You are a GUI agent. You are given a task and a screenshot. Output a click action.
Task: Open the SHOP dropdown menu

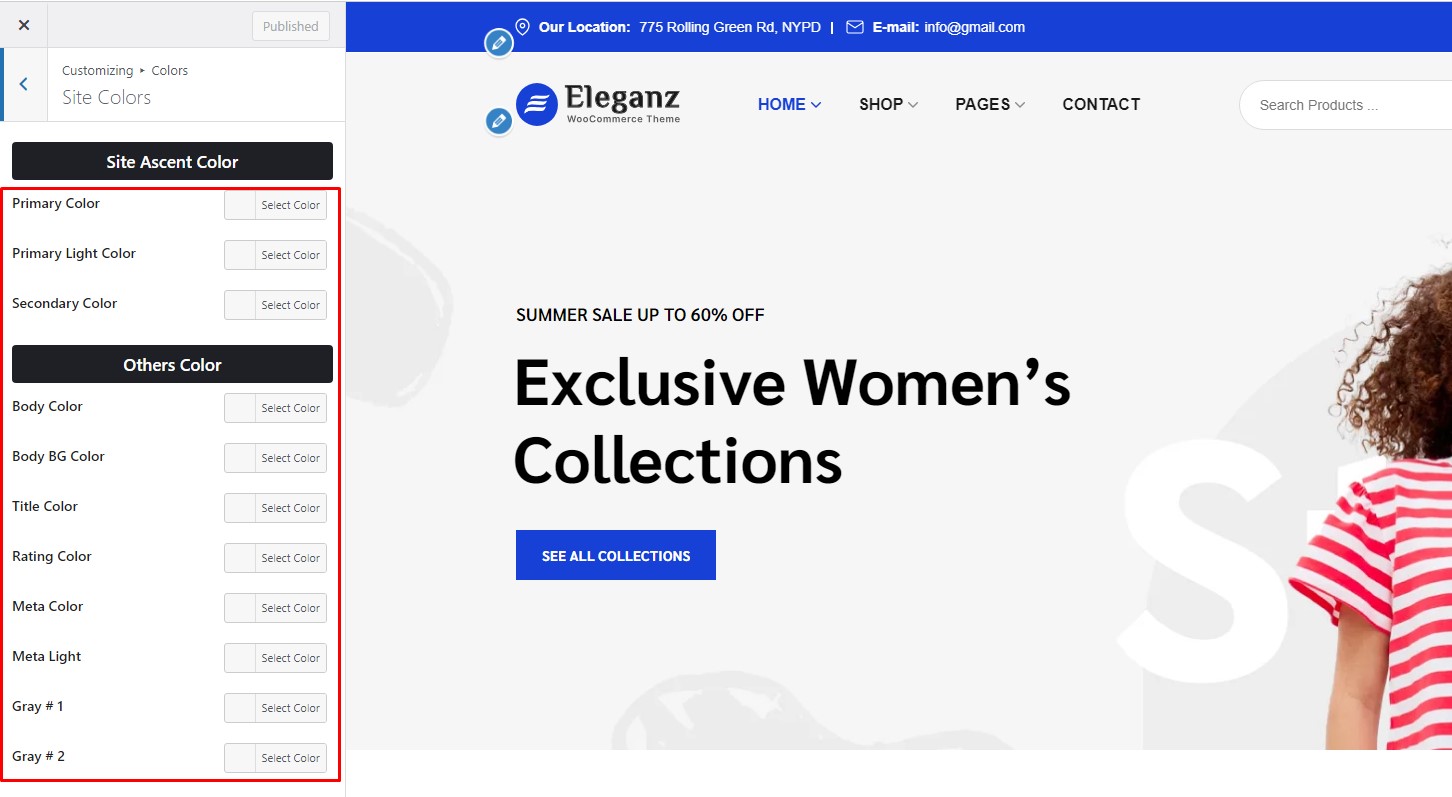pos(888,104)
